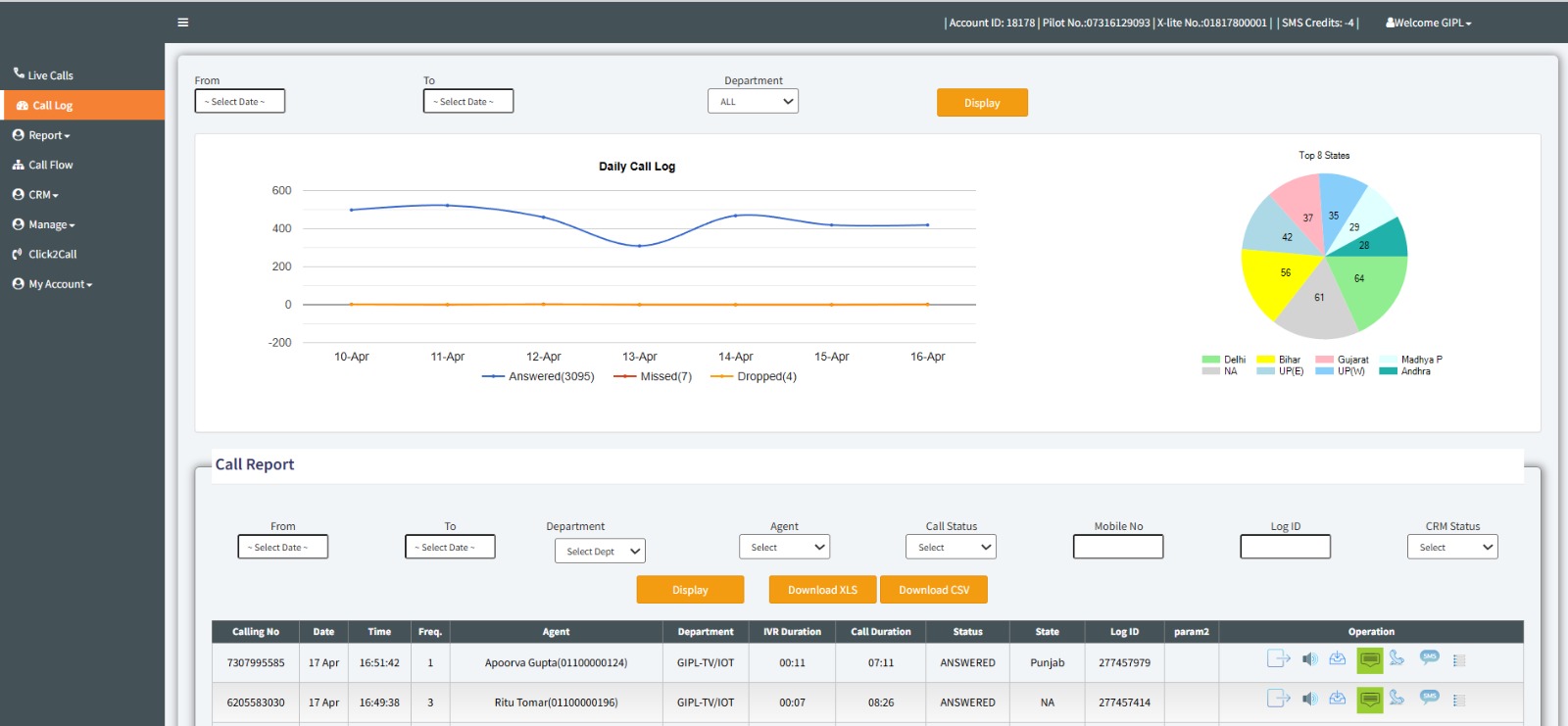Open details list icon for log 277457414
Screen dimensions: 1568x726
point(1458,701)
